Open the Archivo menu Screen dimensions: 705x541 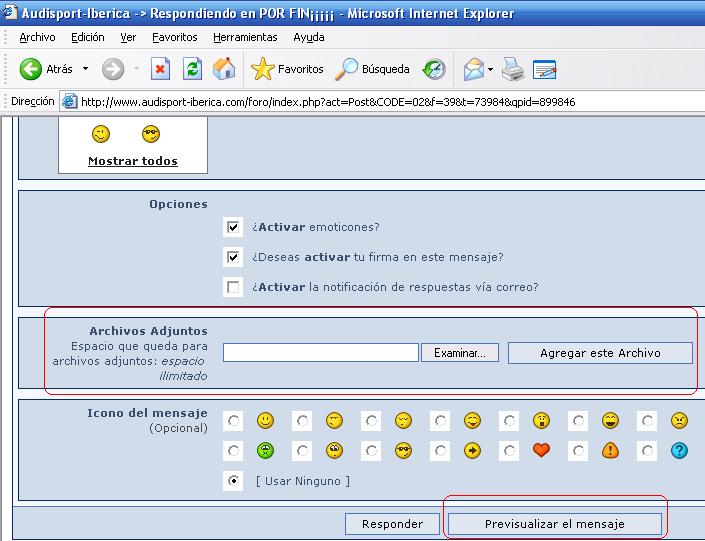coord(37,37)
